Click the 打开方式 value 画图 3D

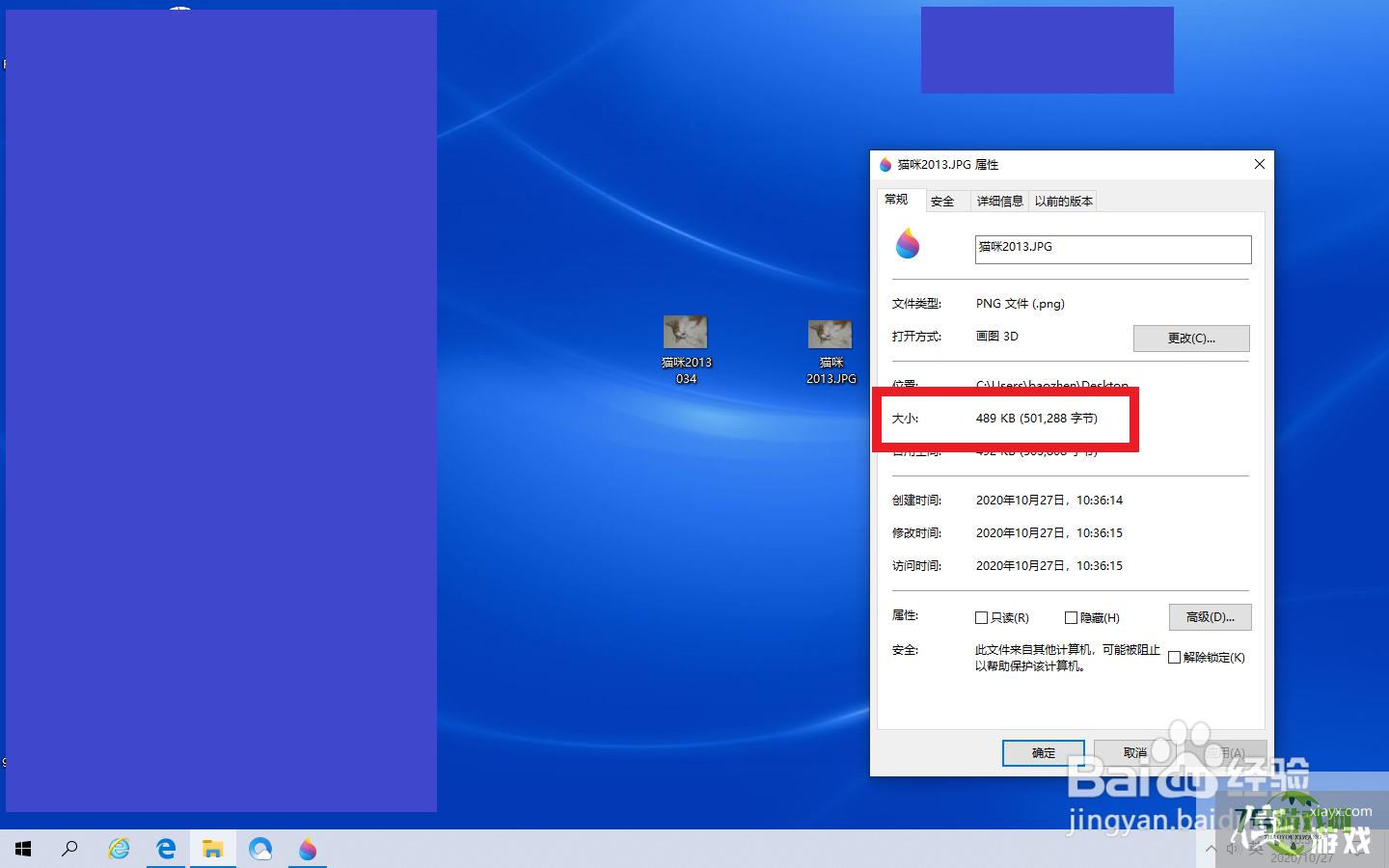997,337
